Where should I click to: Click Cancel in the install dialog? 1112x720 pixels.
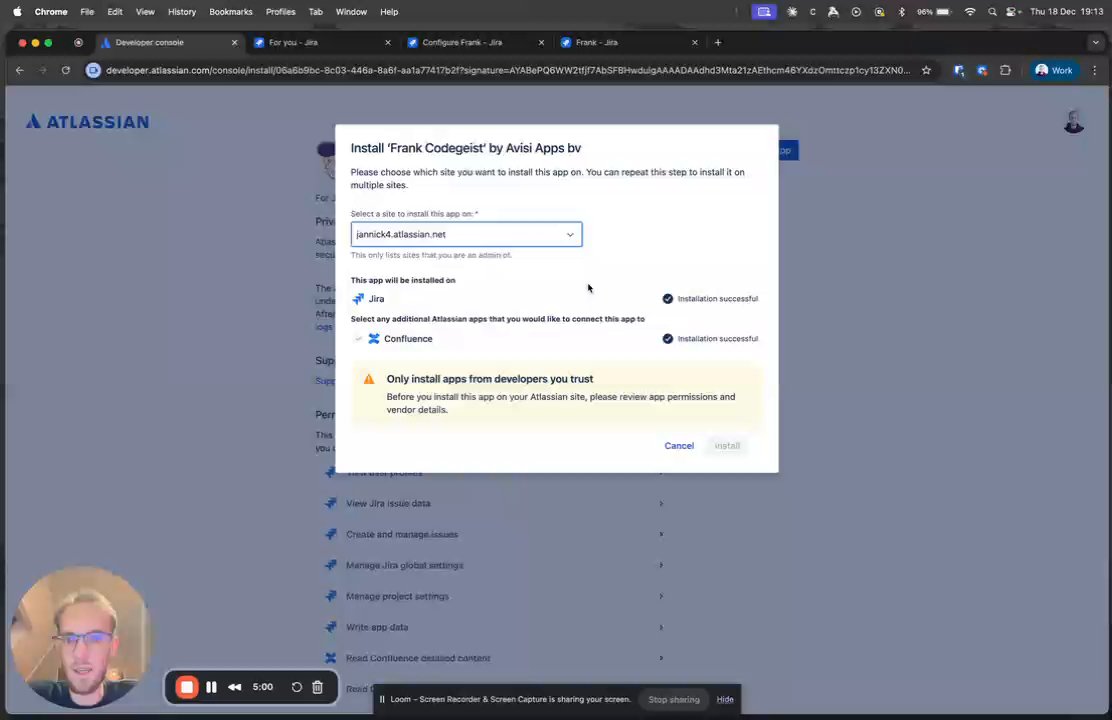679,445
